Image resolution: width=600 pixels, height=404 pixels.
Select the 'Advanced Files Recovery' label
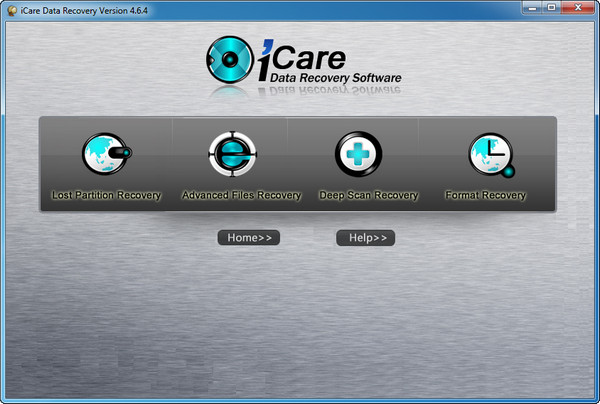click(241, 195)
